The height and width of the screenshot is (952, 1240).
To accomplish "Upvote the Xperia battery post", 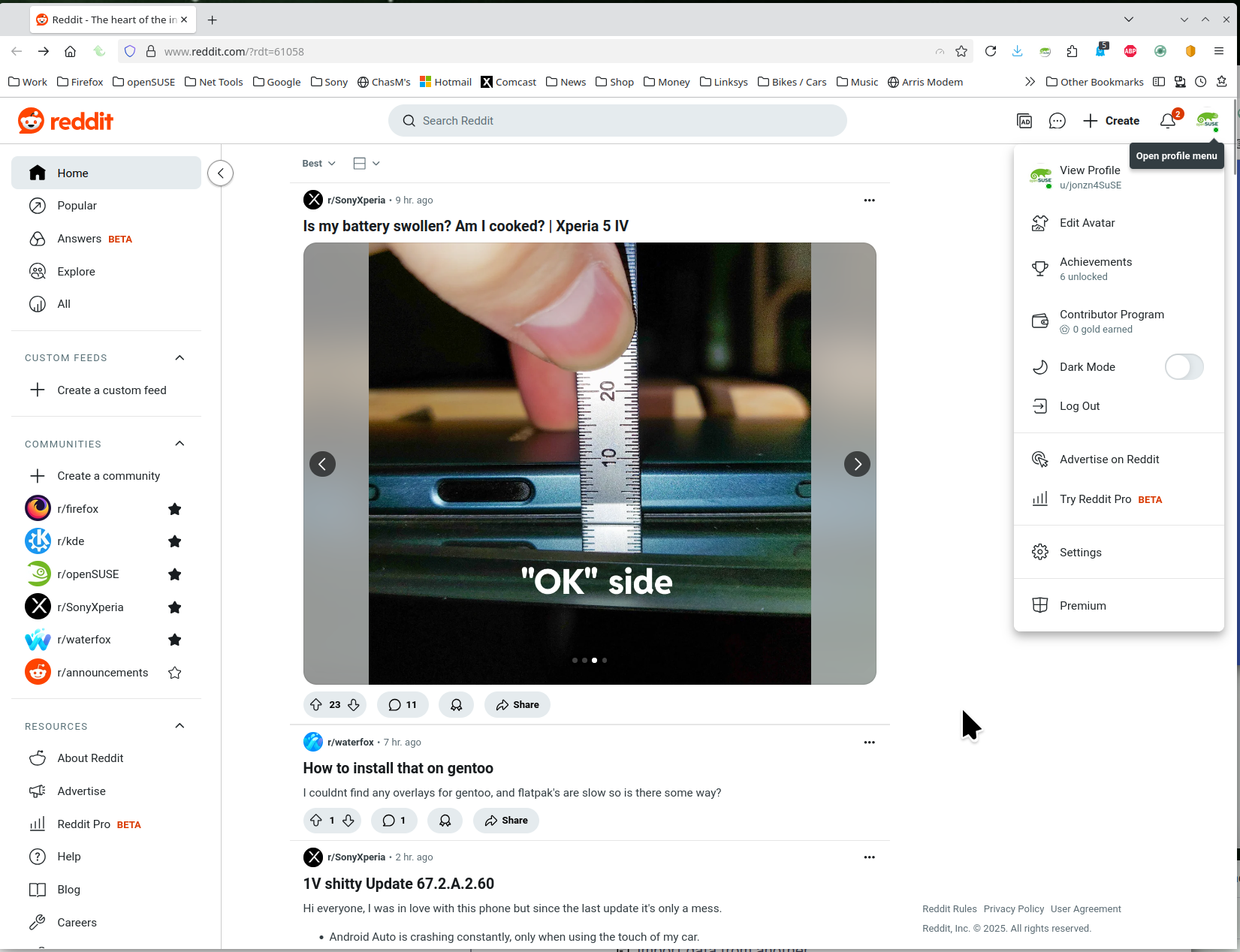I will pos(316,705).
